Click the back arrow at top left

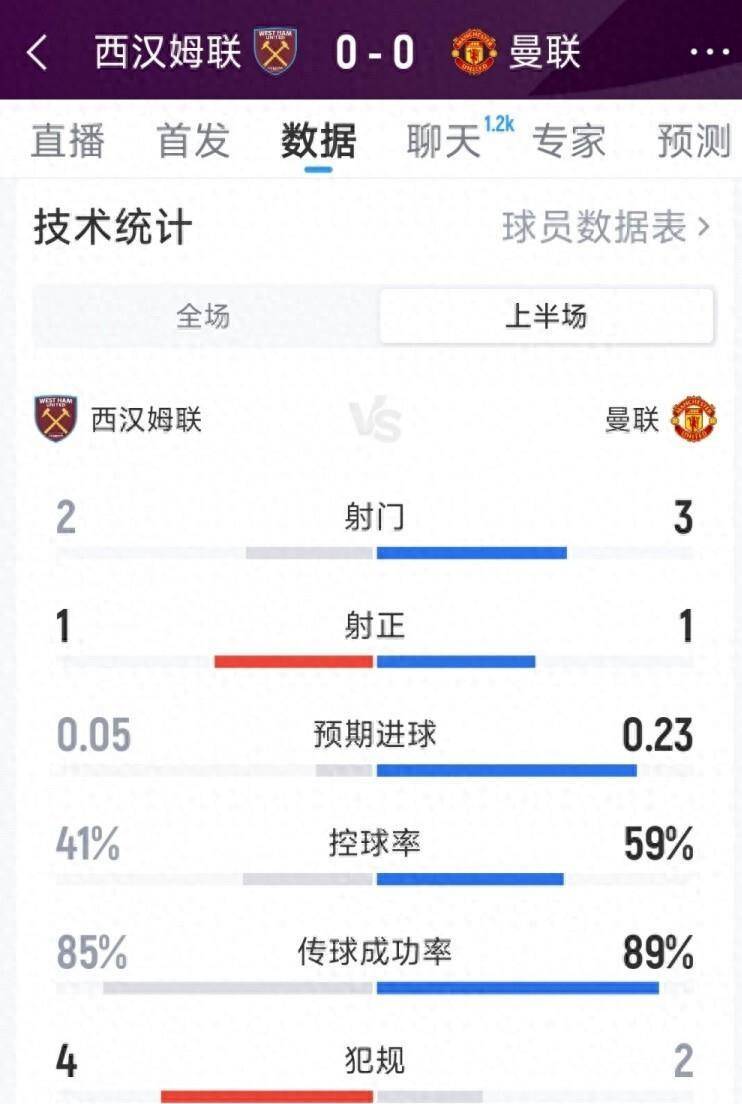[35, 54]
